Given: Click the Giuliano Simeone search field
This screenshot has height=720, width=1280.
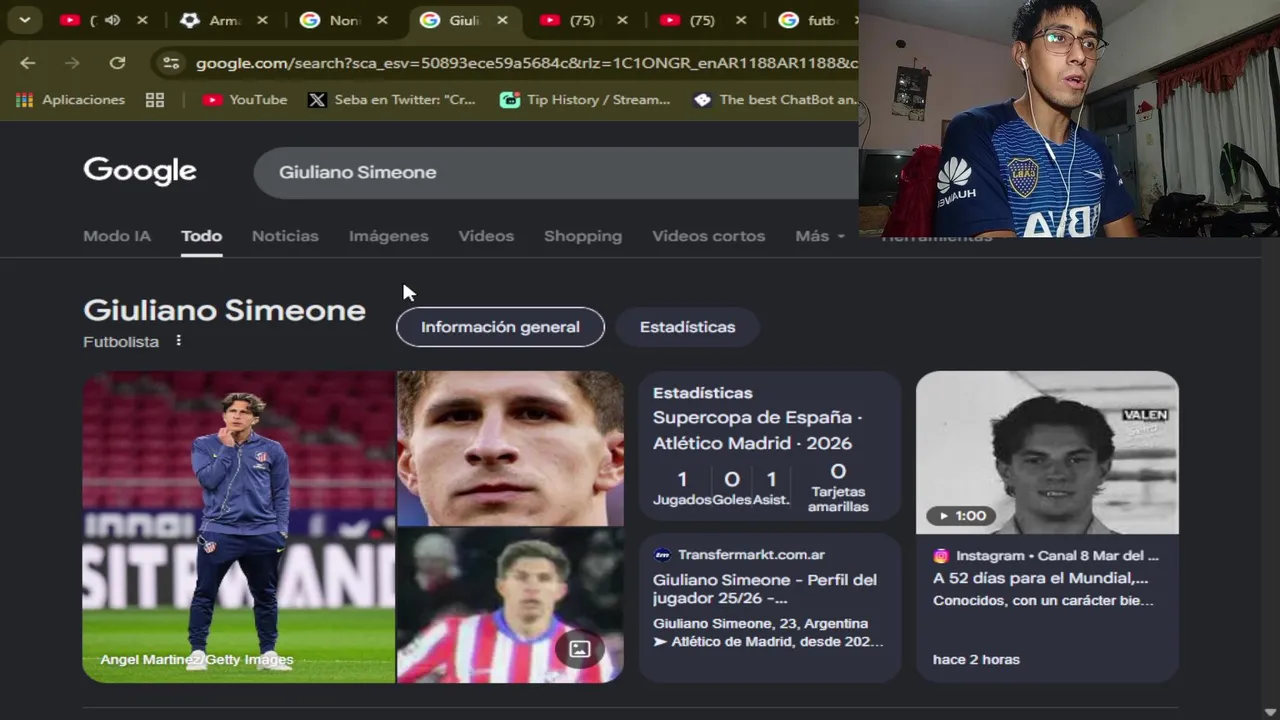Looking at the screenshot, I should tap(556, 172).
